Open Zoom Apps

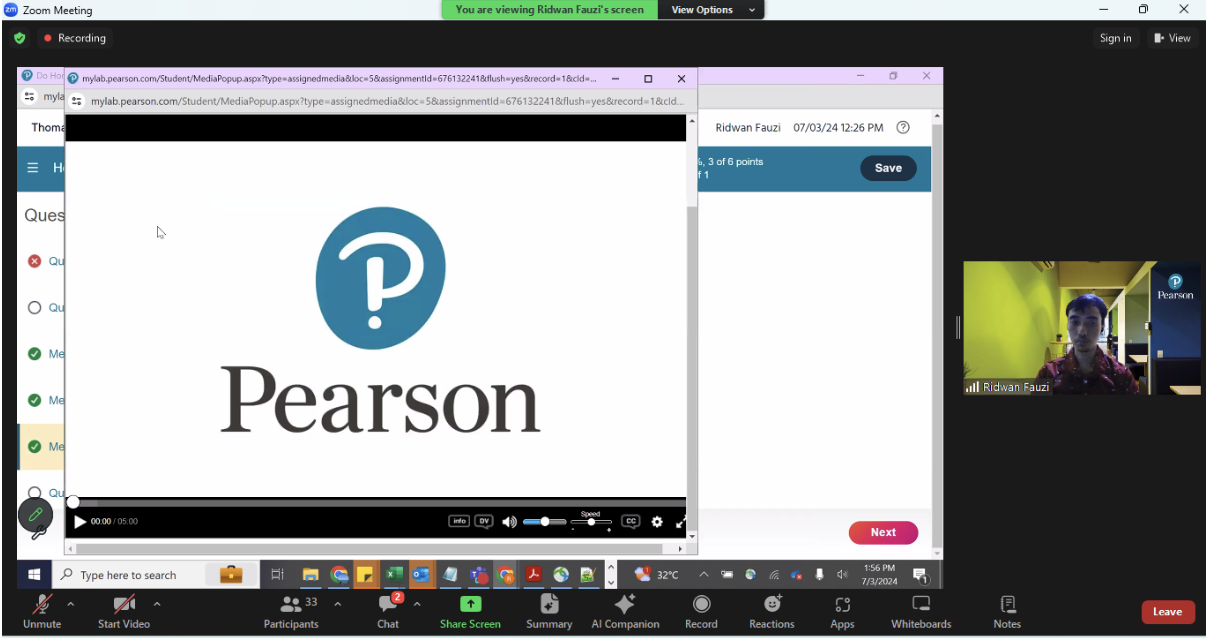(842, 610)
